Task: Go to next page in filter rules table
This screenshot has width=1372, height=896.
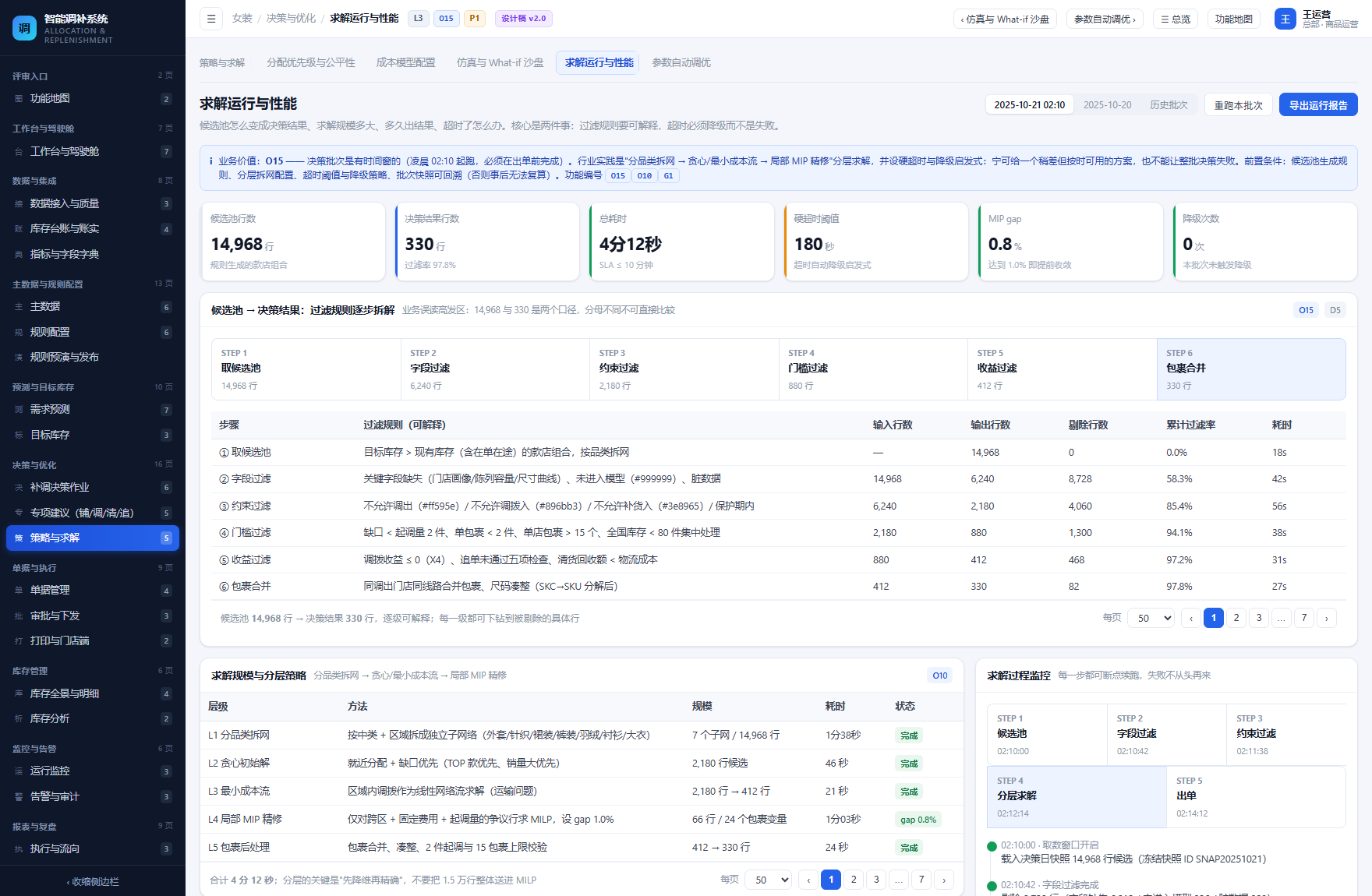Action: (1327, 618)
